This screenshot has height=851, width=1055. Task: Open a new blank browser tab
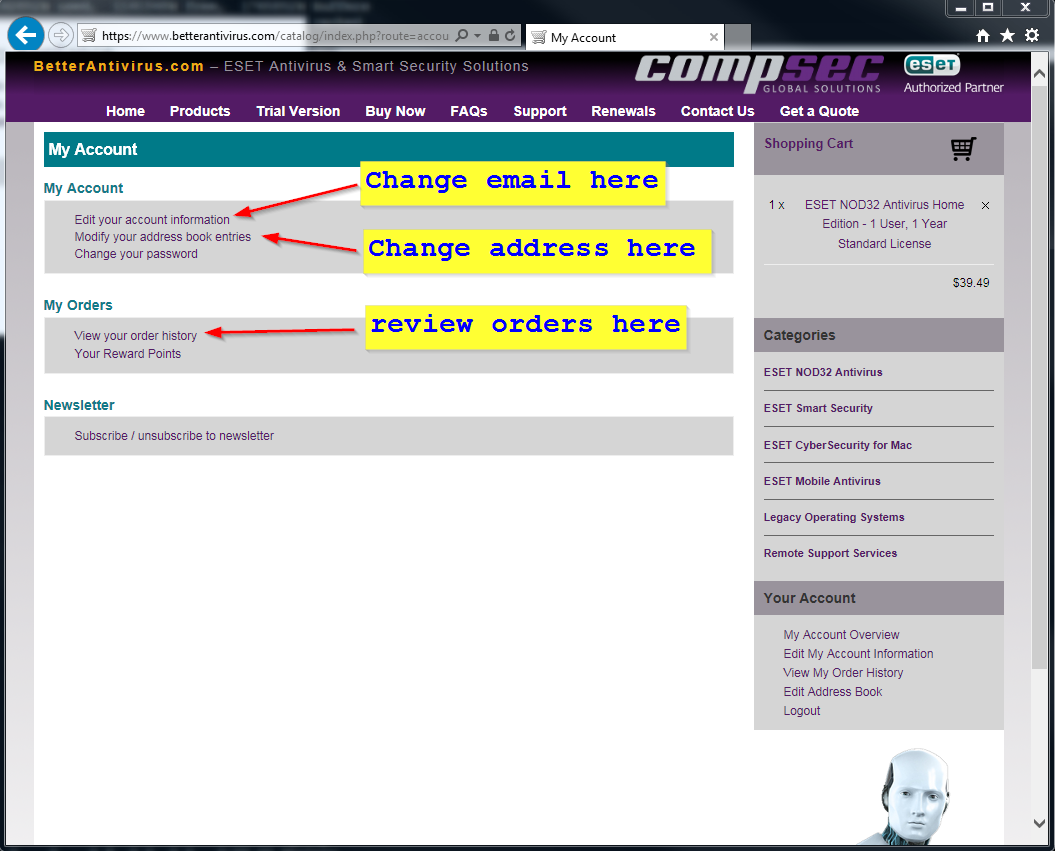pyautogui.click(x=738, y=37)
